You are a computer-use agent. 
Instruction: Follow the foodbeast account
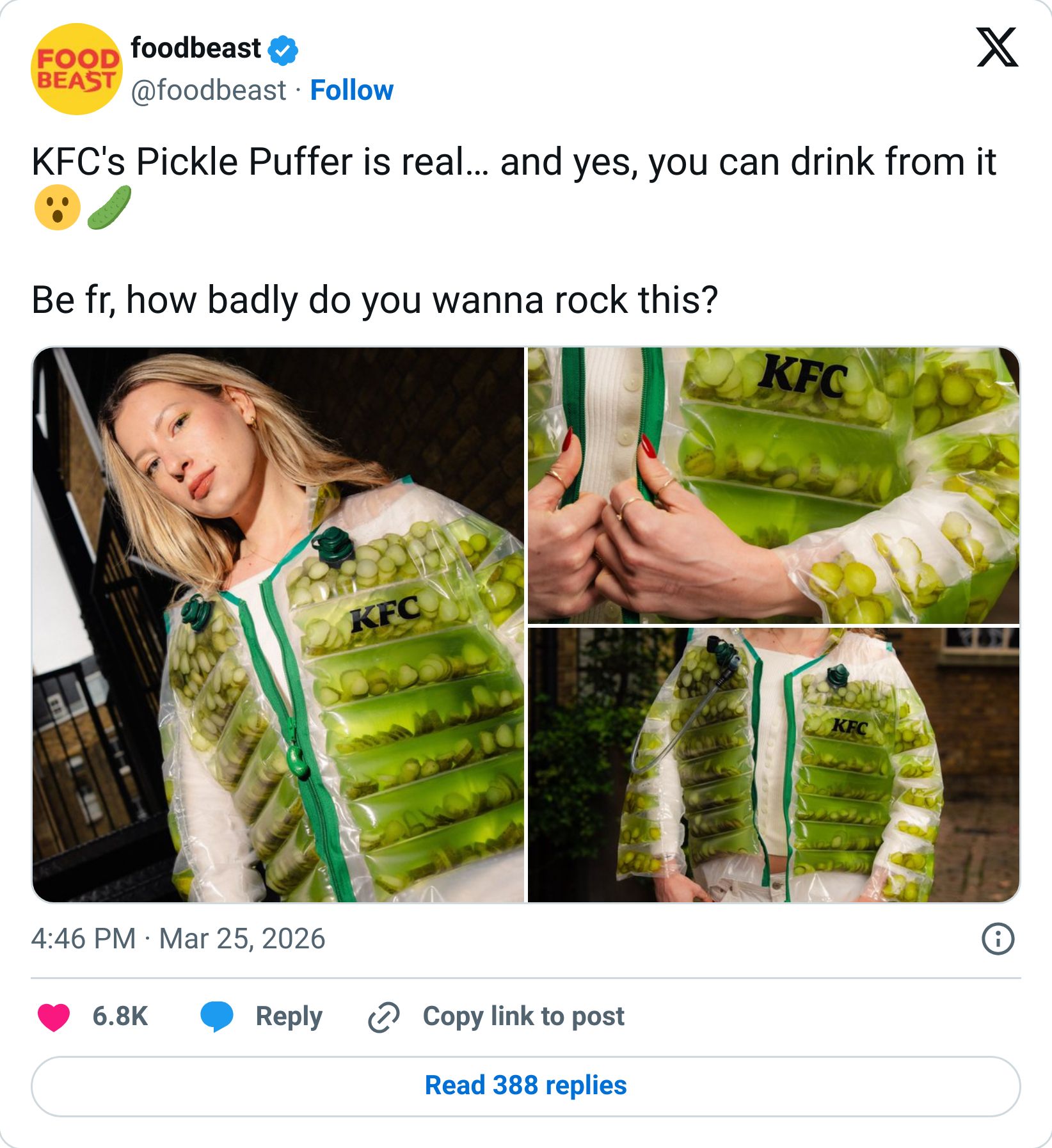click(351, 90)
